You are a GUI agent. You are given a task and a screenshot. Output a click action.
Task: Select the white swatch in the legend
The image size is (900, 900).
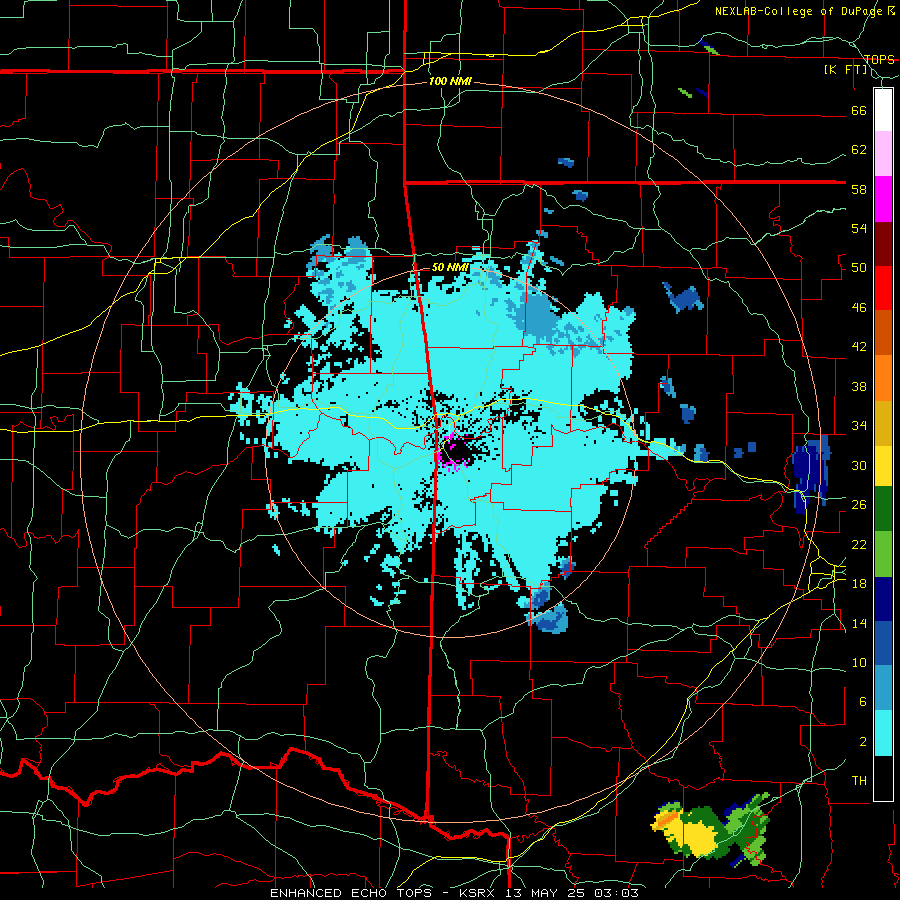point(883,110)
